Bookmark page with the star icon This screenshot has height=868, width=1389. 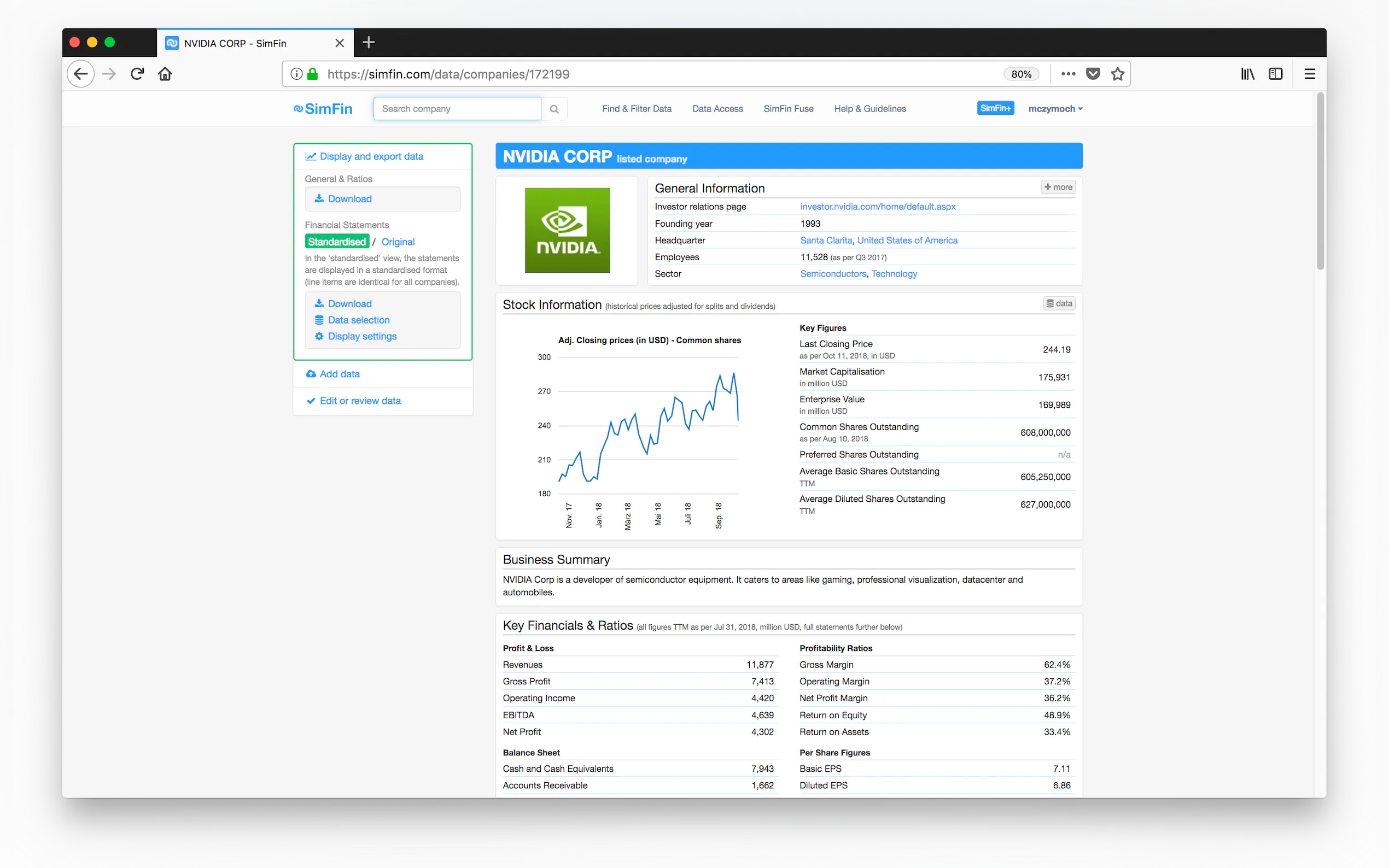[x=1117, y=74]
